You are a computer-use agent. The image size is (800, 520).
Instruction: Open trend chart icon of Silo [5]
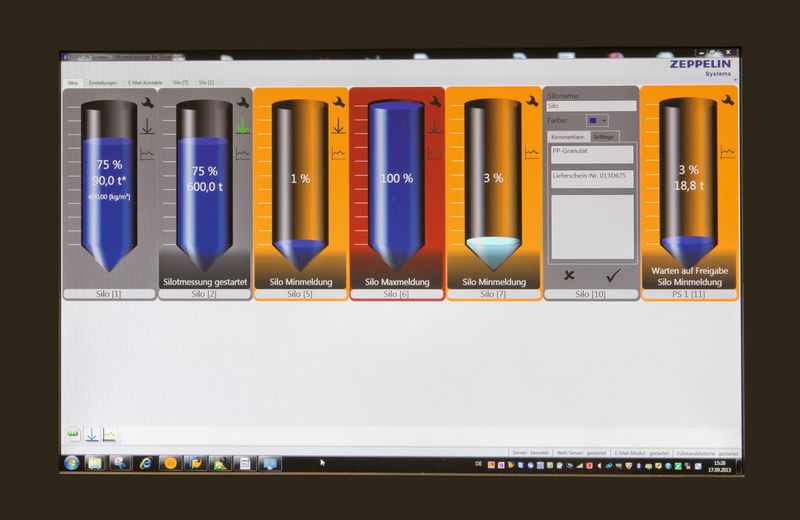(x=338, y=153)
